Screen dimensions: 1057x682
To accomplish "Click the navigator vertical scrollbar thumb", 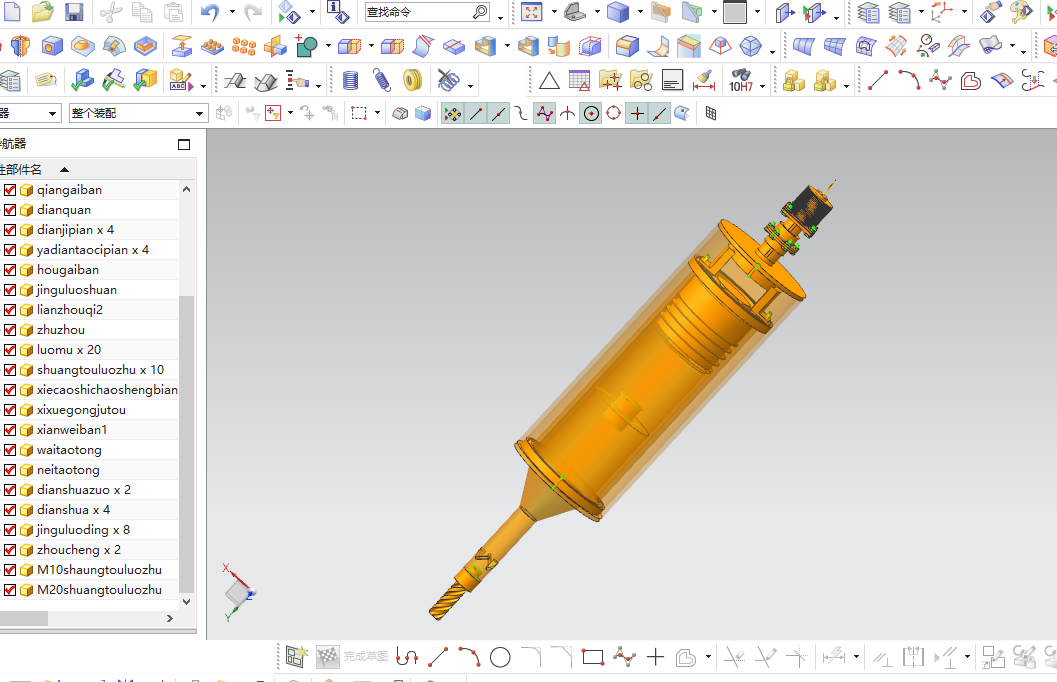I will [x=187, y=445].
